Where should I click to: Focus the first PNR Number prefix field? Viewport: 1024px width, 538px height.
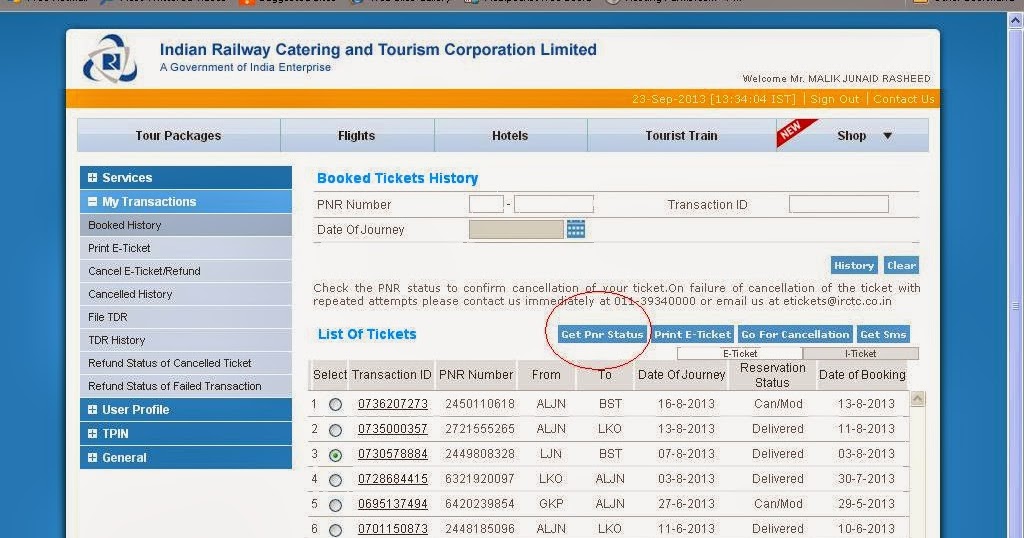(487, 204)
